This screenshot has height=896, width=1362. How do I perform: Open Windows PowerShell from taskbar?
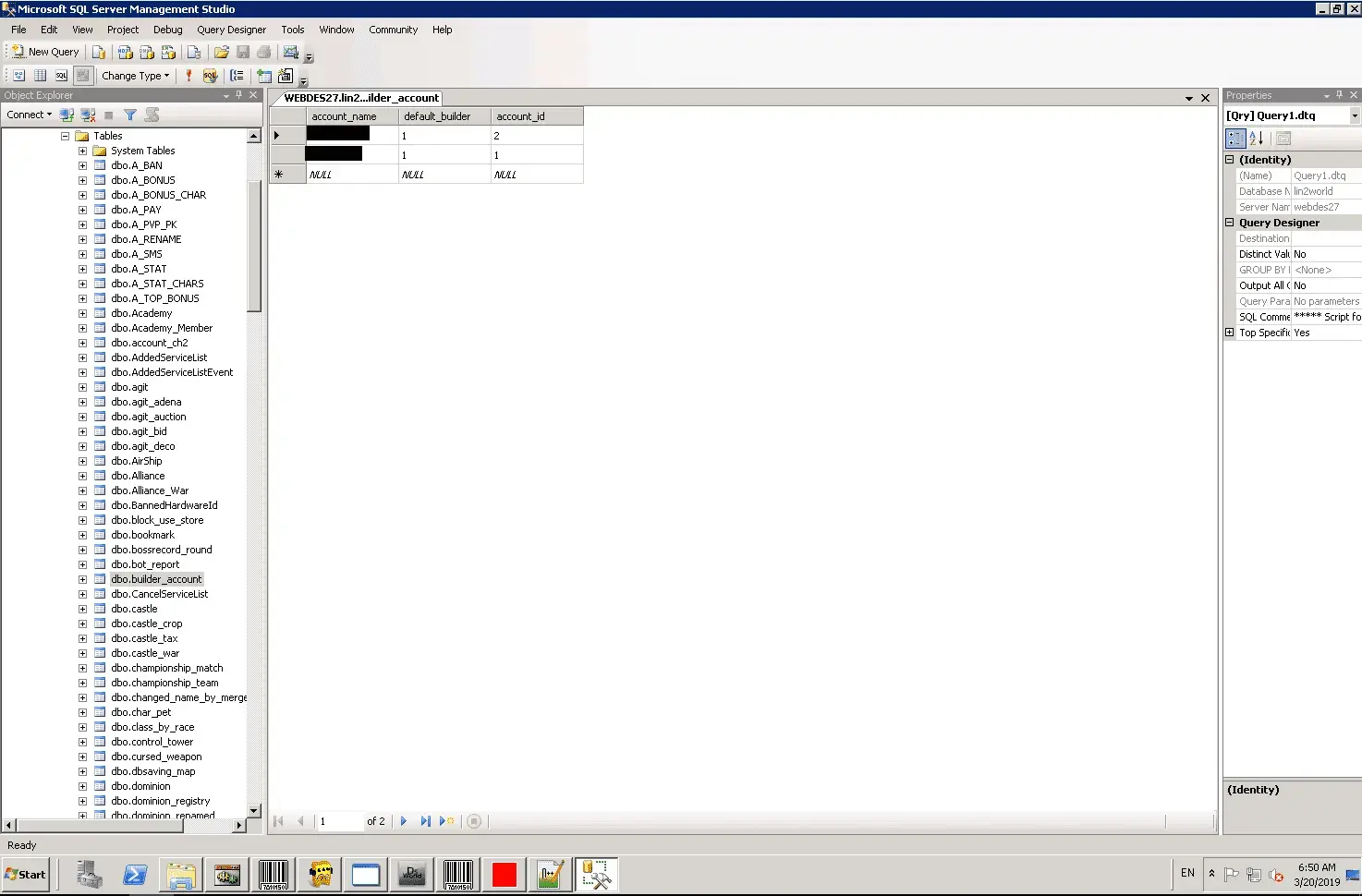point(135,875)
